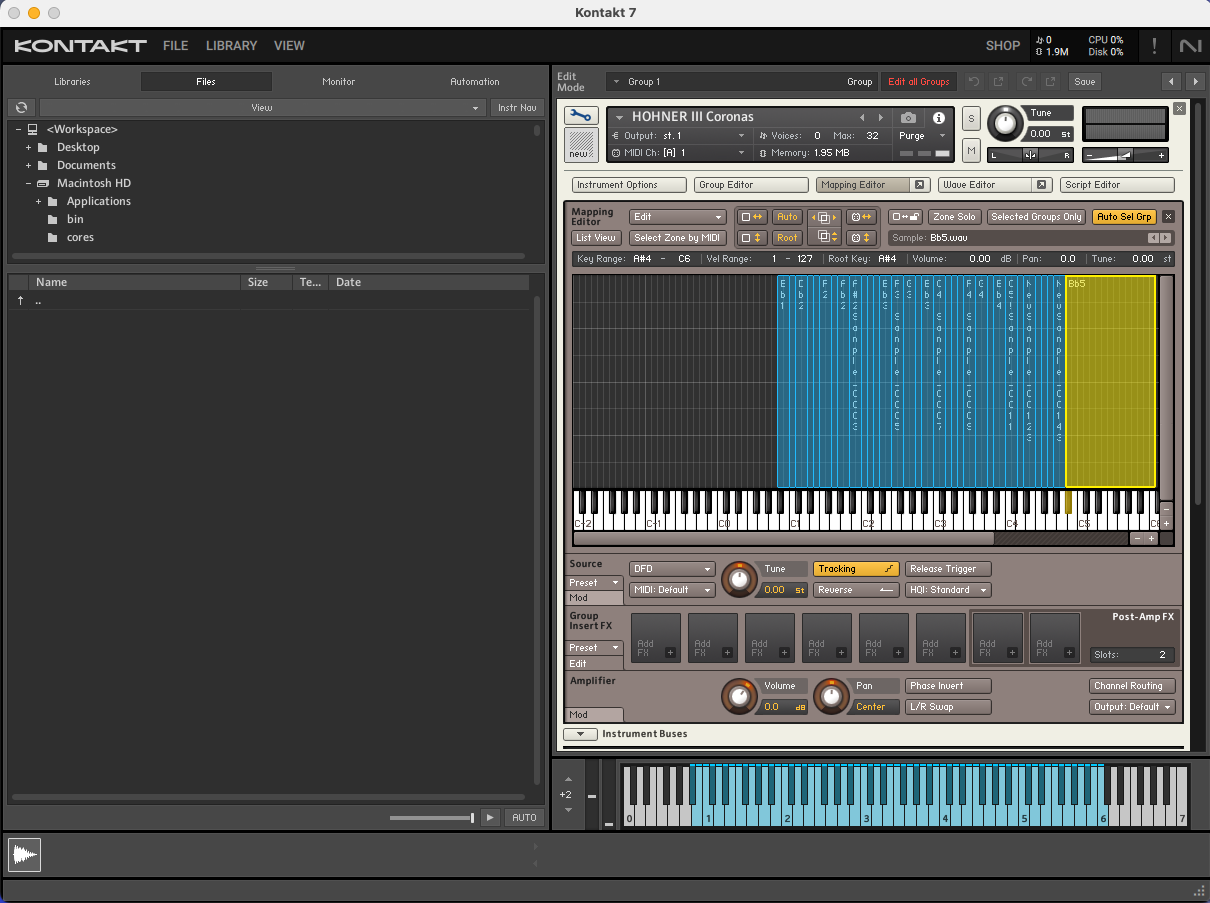Pop out the Mapping Editor window
Viewport: 1210px width, 903px height.
[920, 185]
